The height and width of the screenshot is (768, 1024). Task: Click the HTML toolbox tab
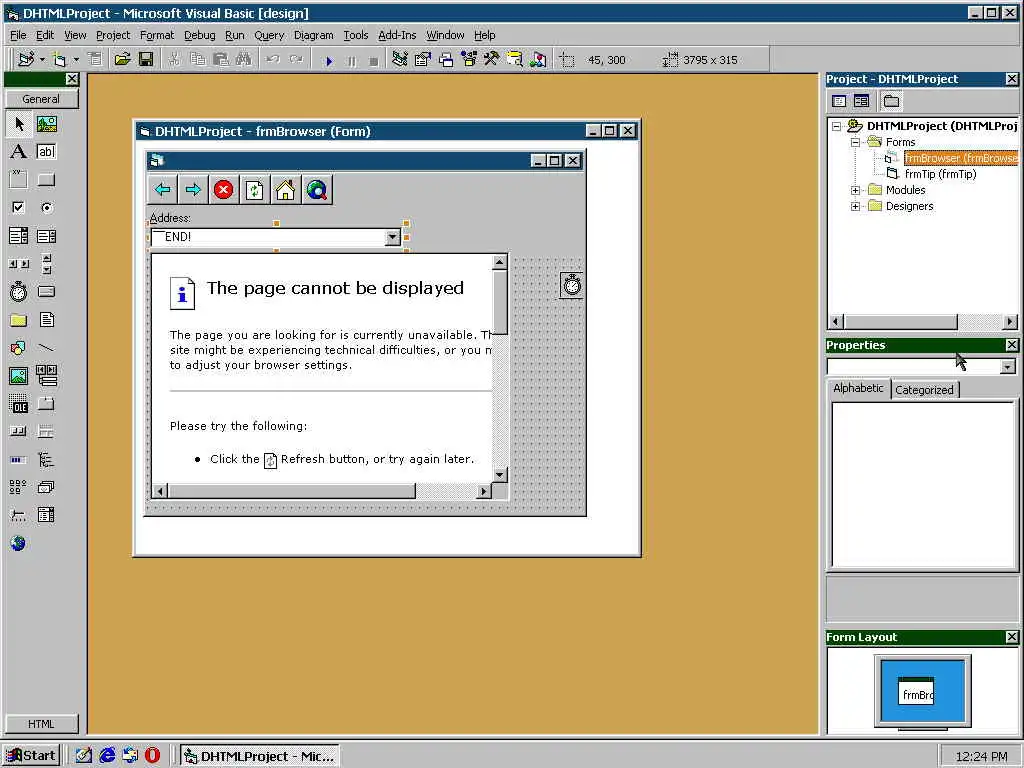41,724
